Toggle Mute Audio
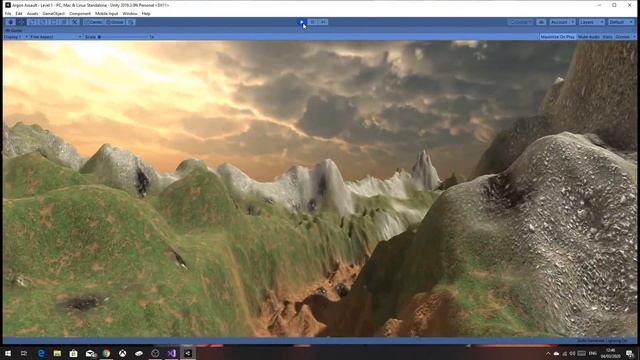This screenshot has height=360, width=640. (589, 37)
